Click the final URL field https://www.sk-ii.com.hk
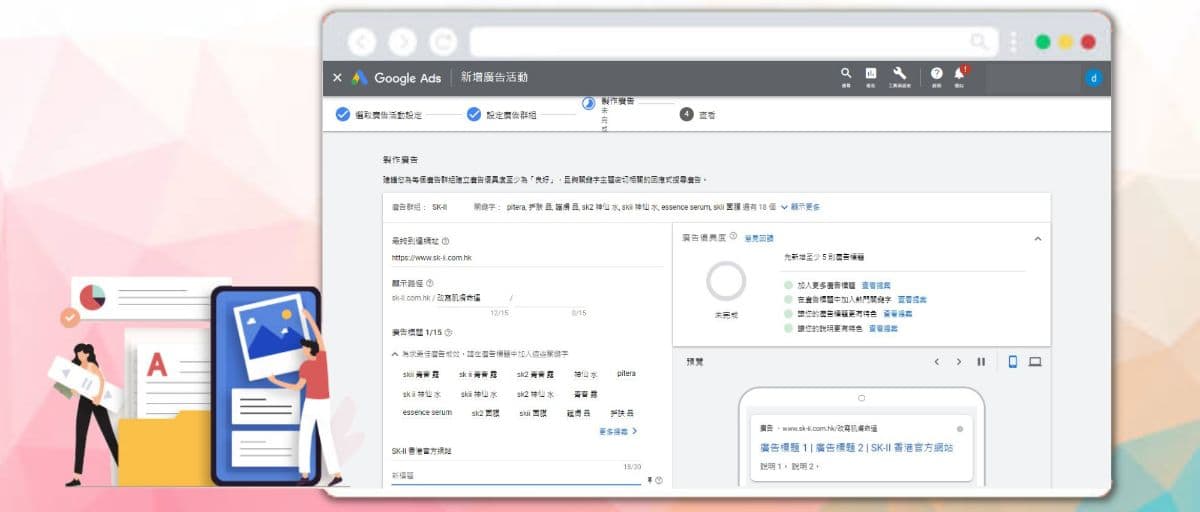Viewport: 1200px width, 512px height. 527,258
